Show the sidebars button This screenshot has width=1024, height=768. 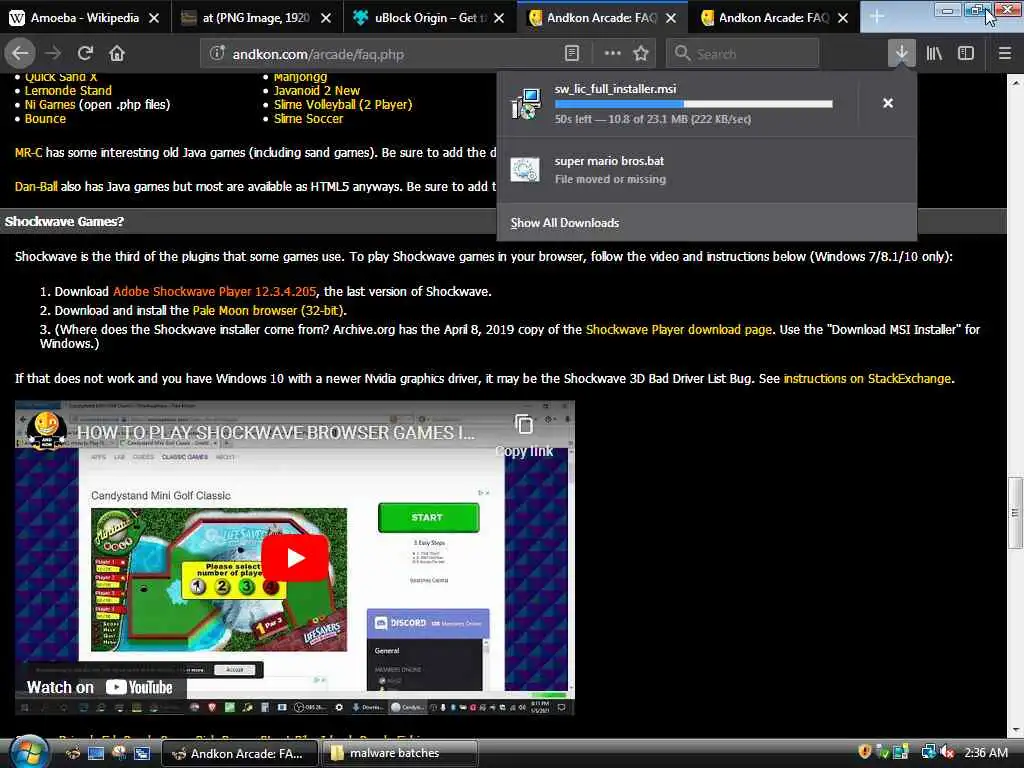point(966,54)
